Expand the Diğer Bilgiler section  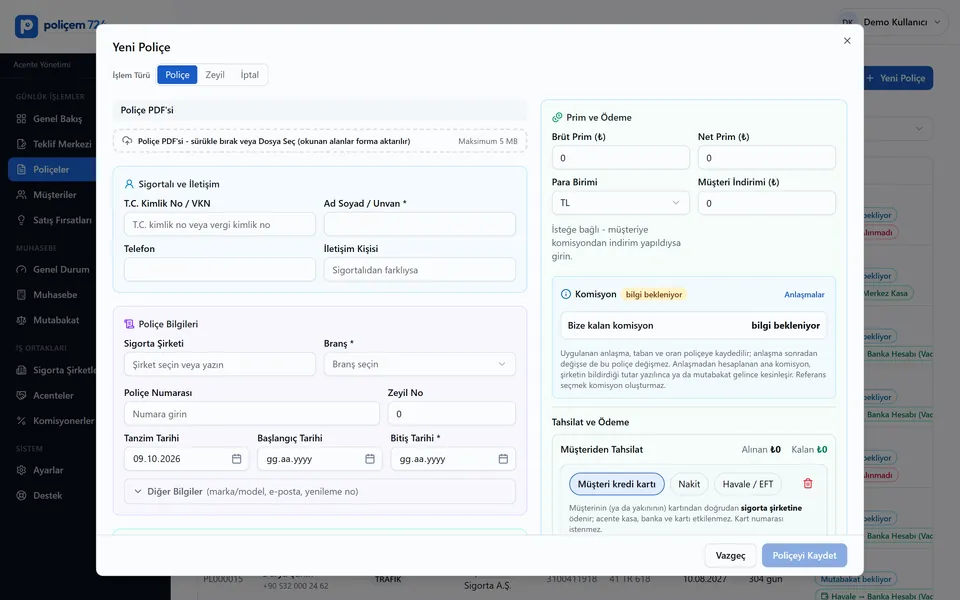click(x=320, y=491)
